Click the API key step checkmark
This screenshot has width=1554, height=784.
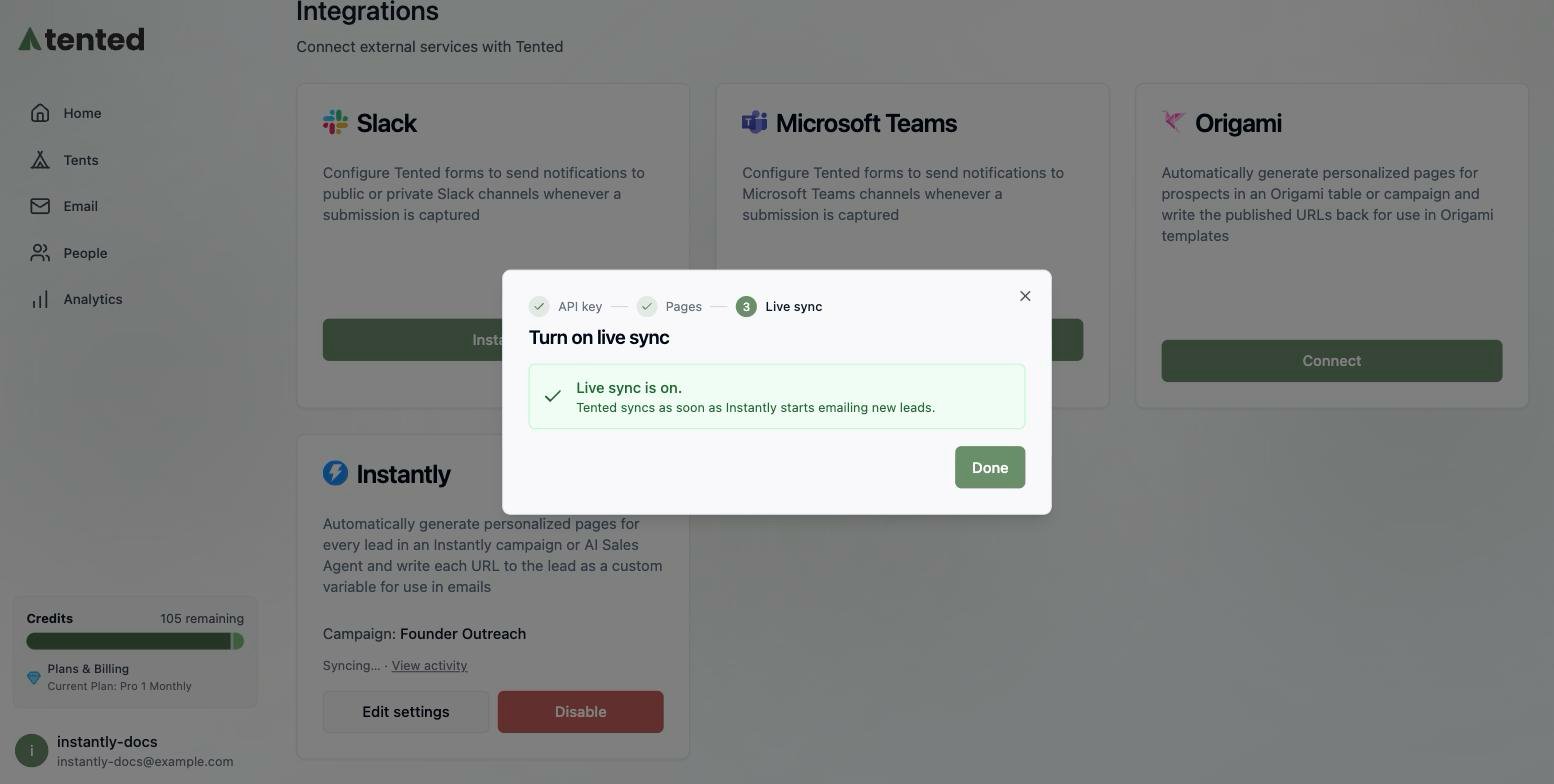[539, 306]
